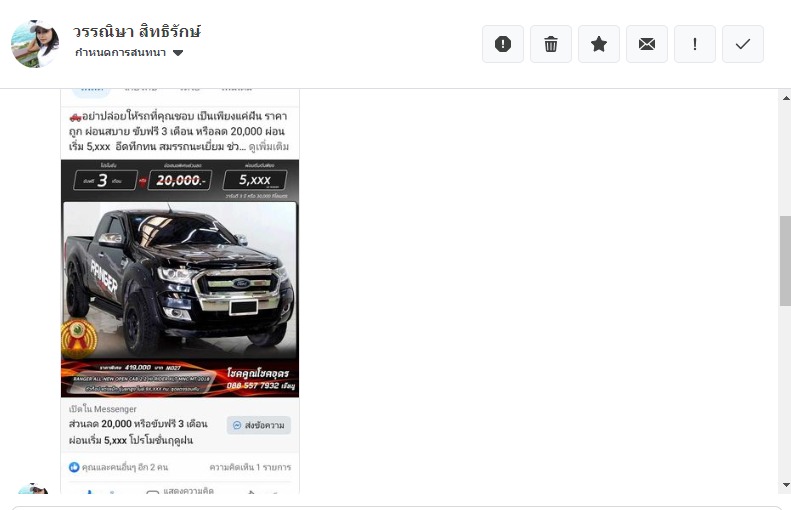The width and height of the screenshot is (791, 510).
Task: Click ad headline ส่วนลด 20,000 หรือขับฟรี 3 เดือน
Action: (138, 424)
